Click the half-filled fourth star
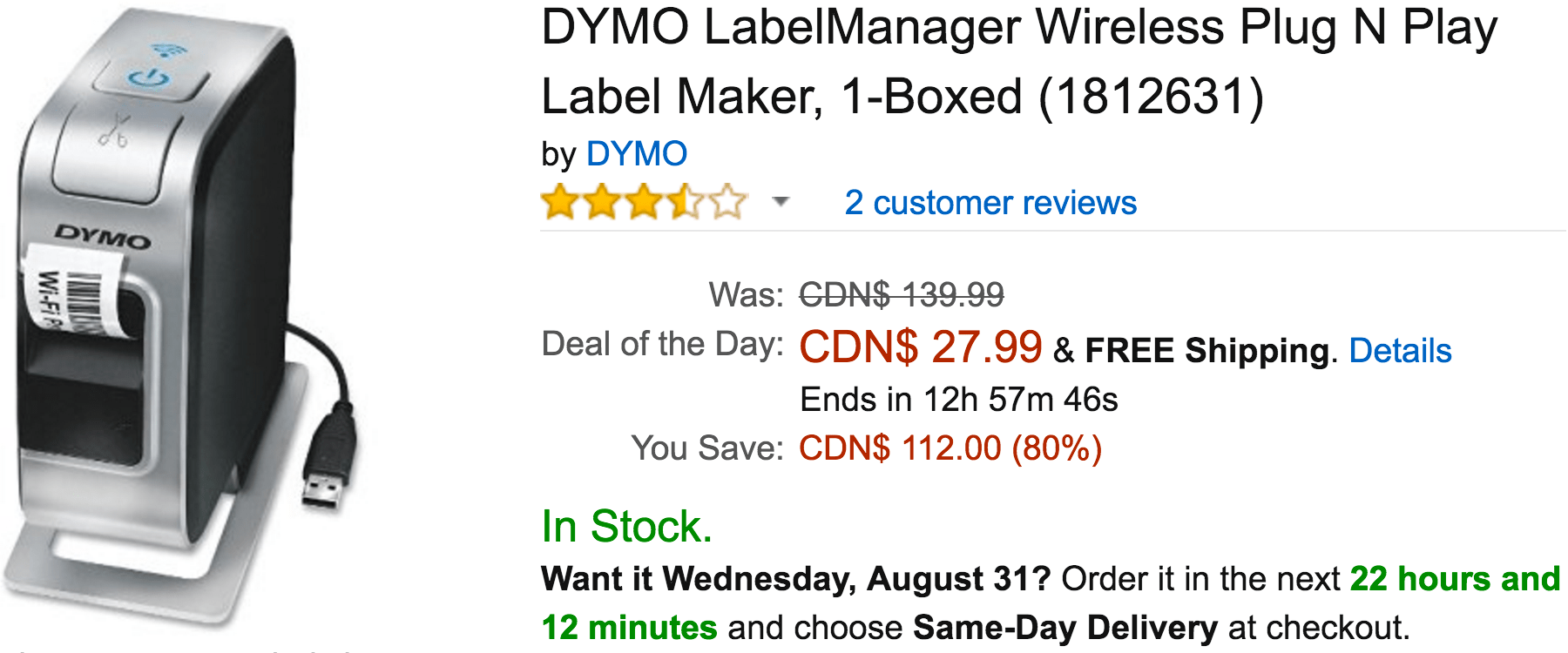The height and width of the screenshot is (653, 1568). [686, 202]
